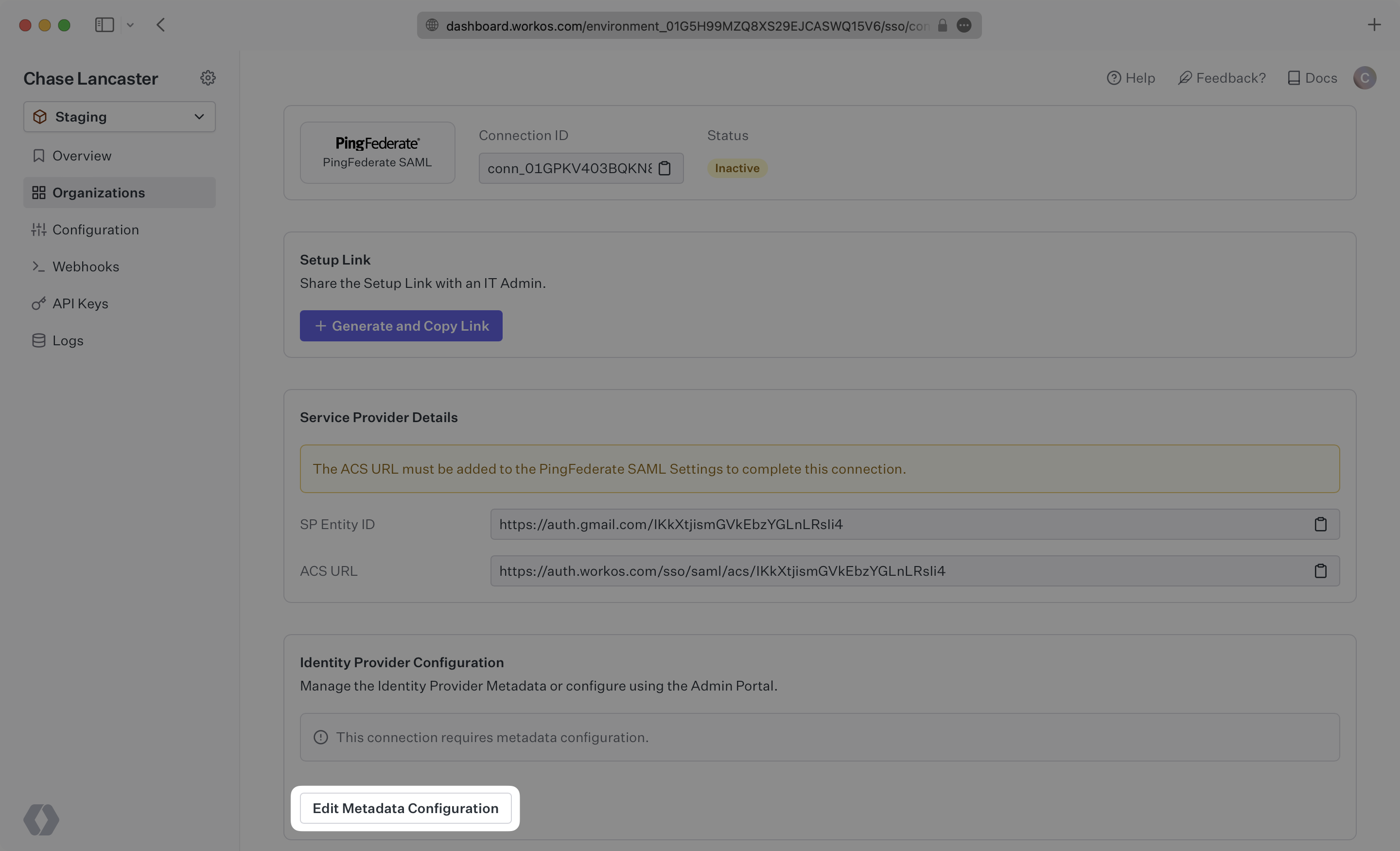Open the account avatar menu
1400x851 pixels.
click(1365, 78)
